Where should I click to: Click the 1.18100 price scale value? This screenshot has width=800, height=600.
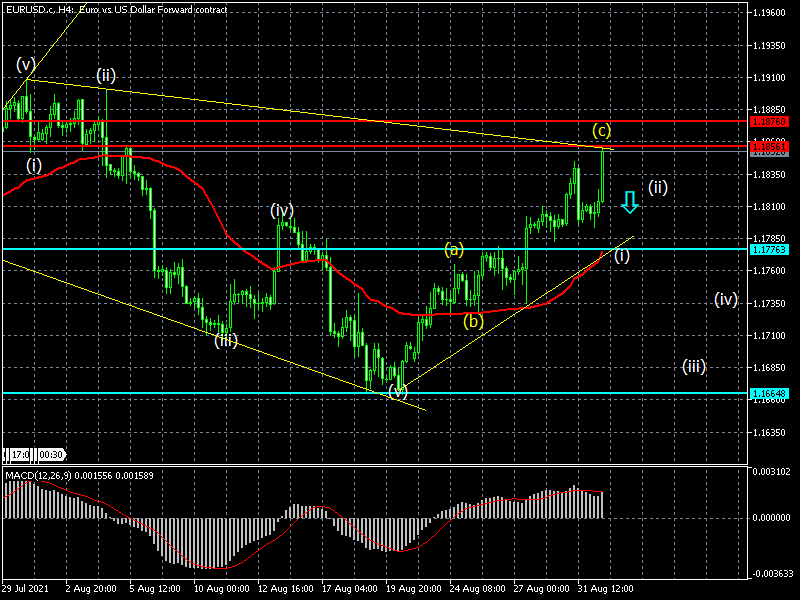769,207
